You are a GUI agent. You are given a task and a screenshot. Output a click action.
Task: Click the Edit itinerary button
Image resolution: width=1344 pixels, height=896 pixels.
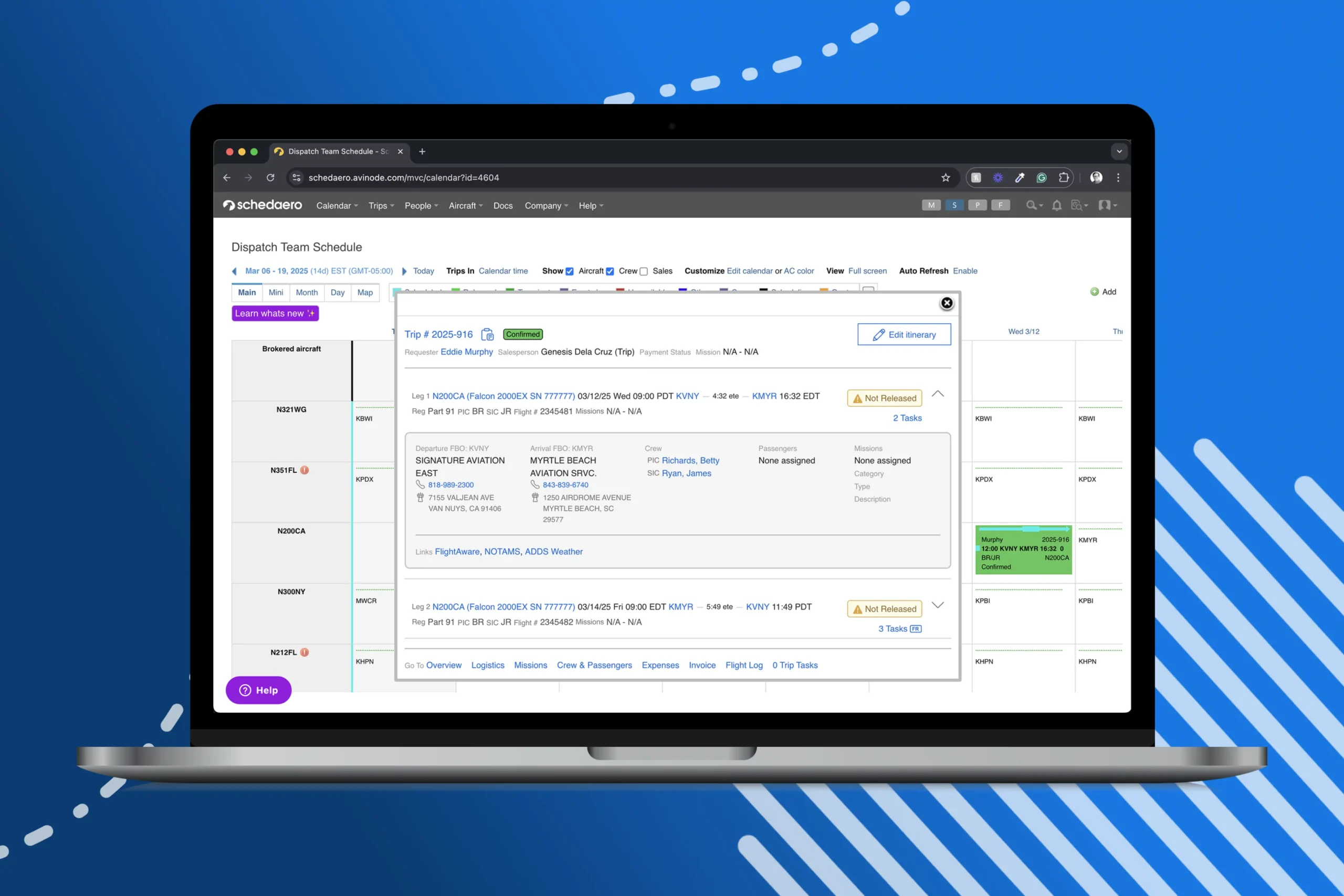904,335
